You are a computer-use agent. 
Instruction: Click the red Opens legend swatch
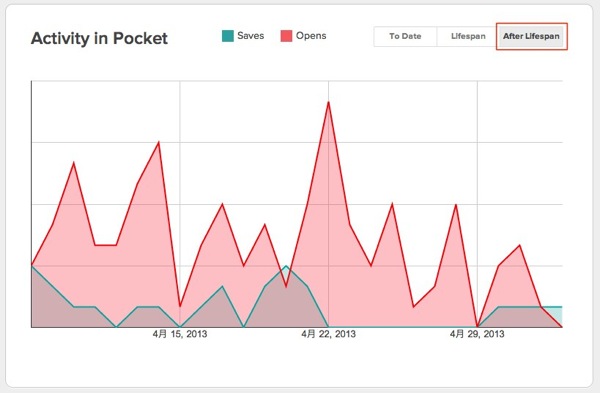pyautogui.click(x=286, y=36)
